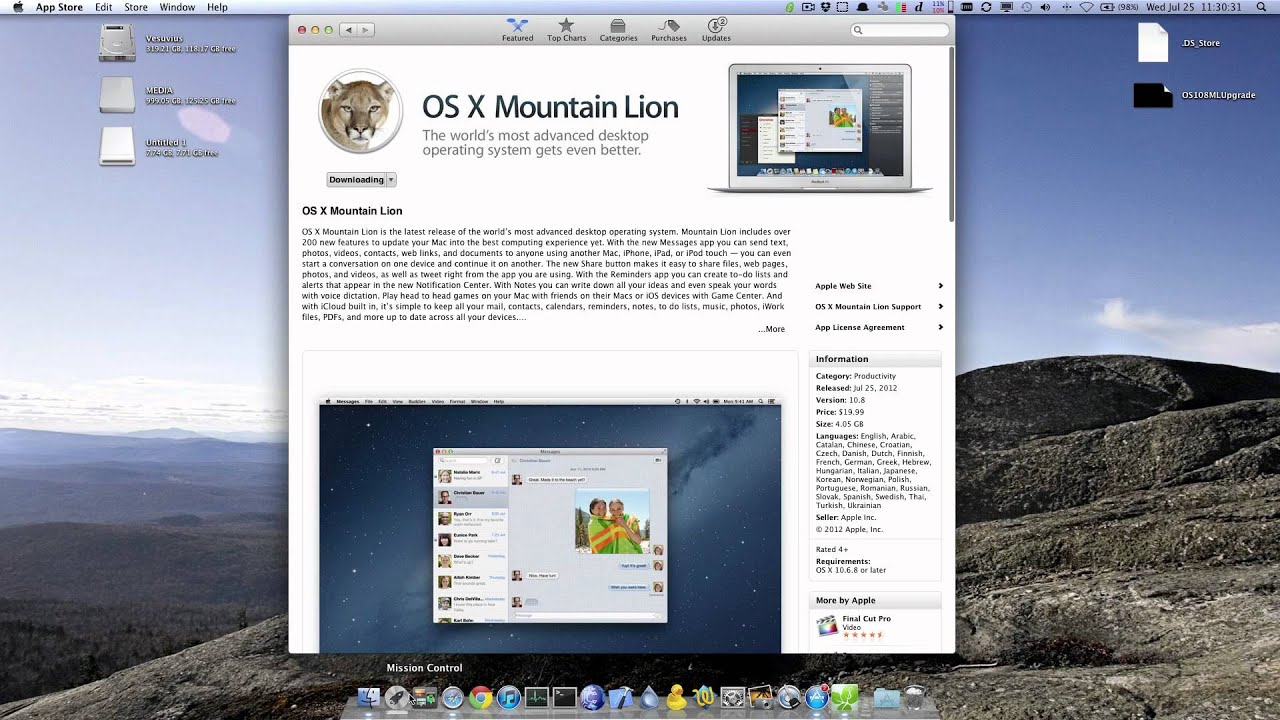
Task: Open Terminal from the Dock
Action: 565,698
